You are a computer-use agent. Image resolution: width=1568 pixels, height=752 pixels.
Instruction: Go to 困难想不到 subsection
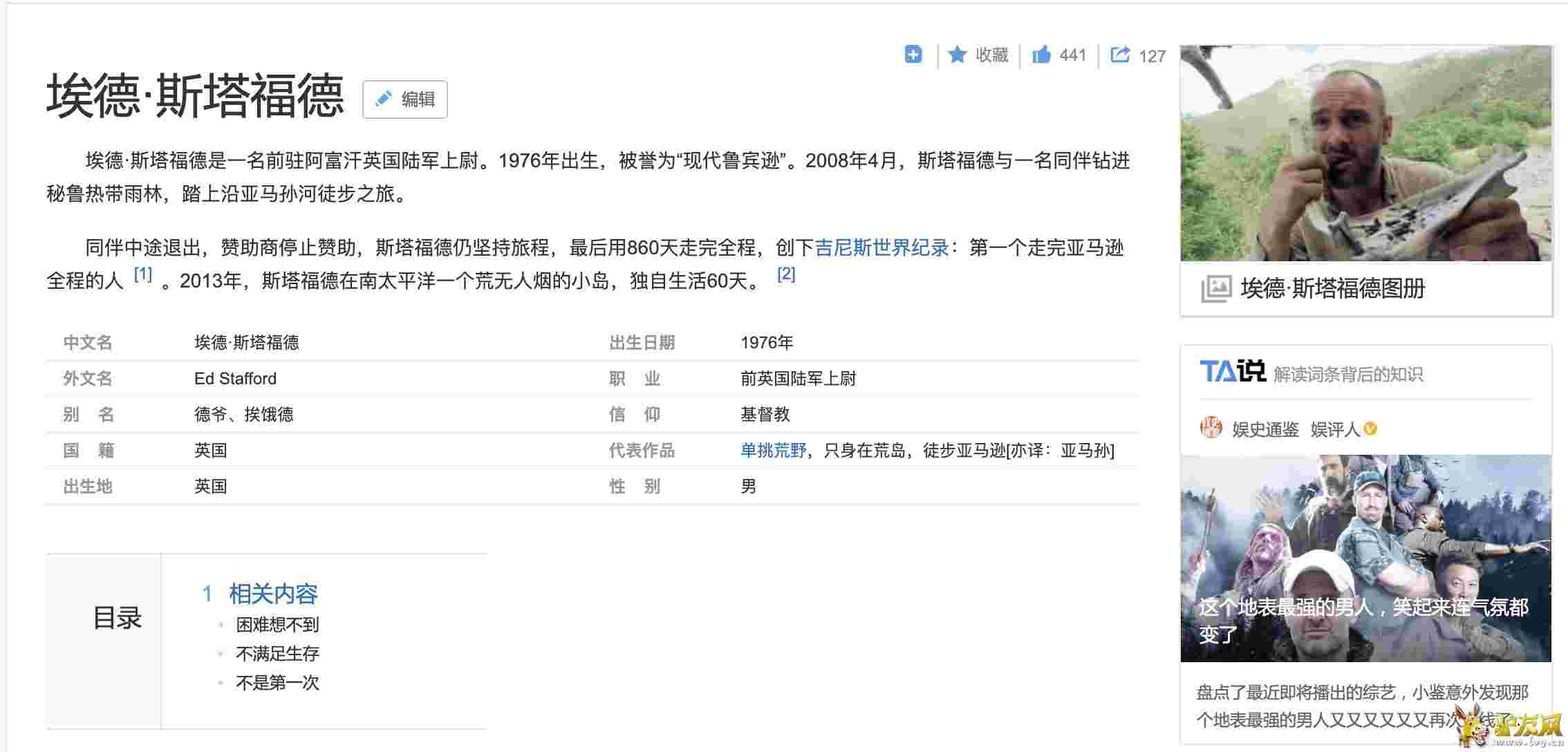tap(277, 625)
